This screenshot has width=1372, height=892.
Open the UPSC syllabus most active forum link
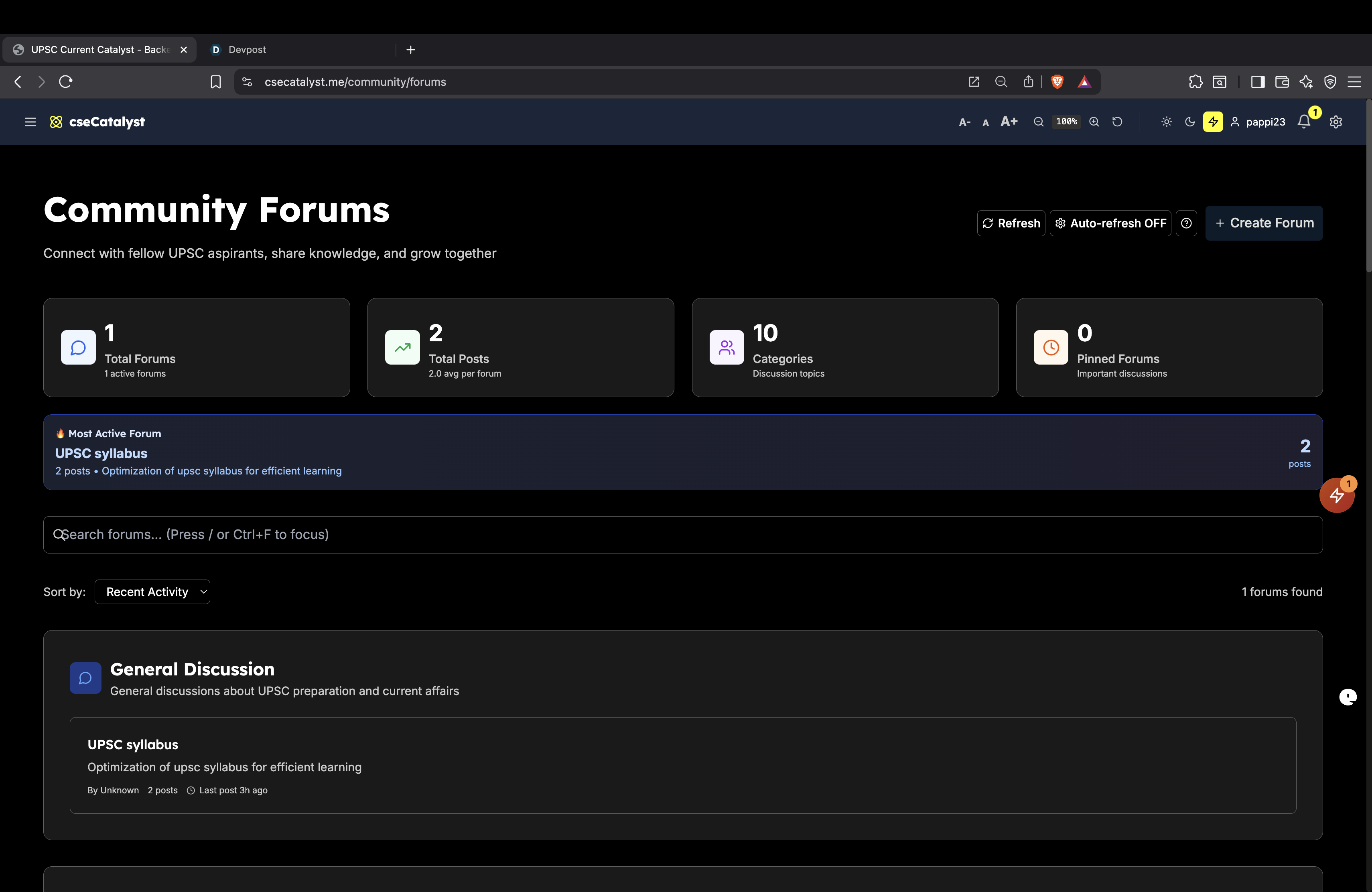pos(101,454)
